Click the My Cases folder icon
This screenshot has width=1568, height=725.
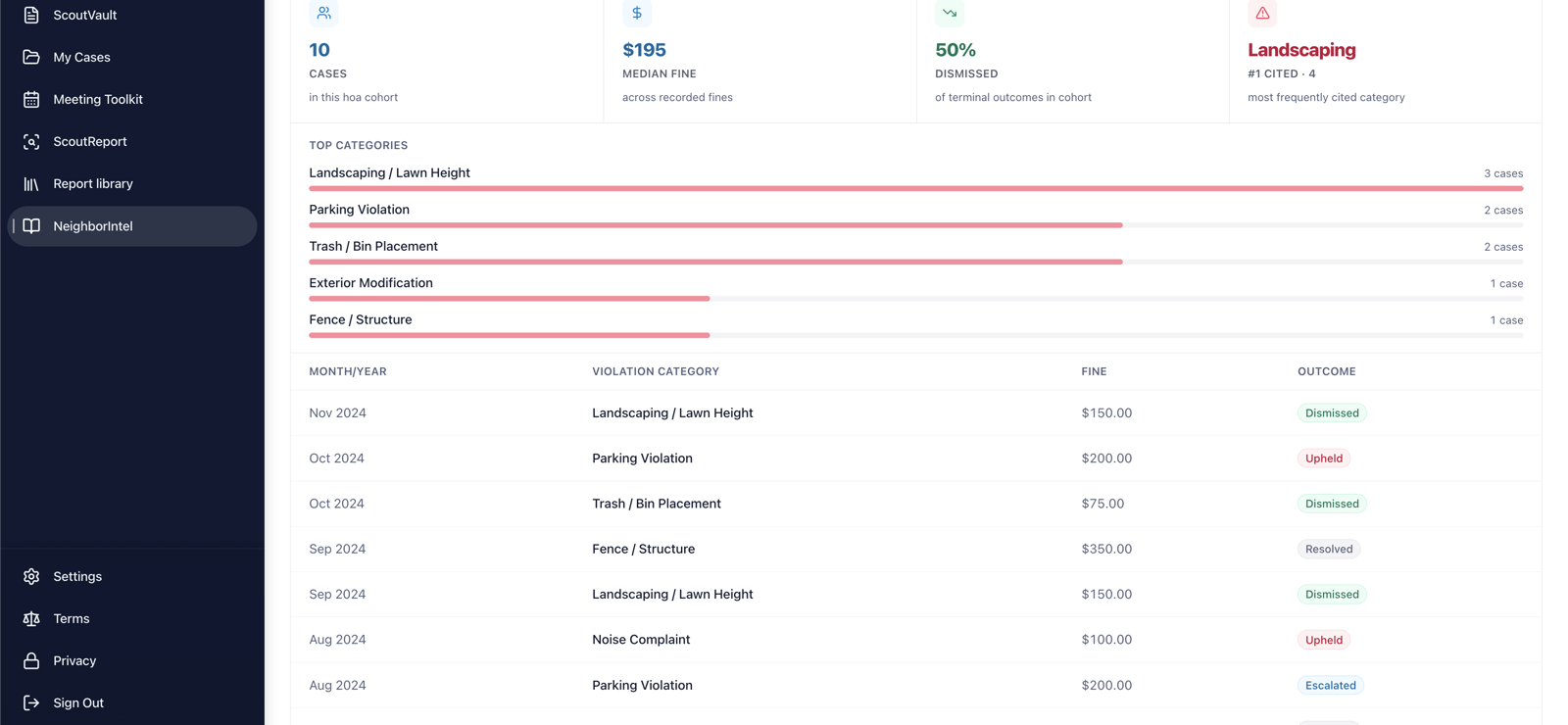pyautogui.click(x=31, y=57)
